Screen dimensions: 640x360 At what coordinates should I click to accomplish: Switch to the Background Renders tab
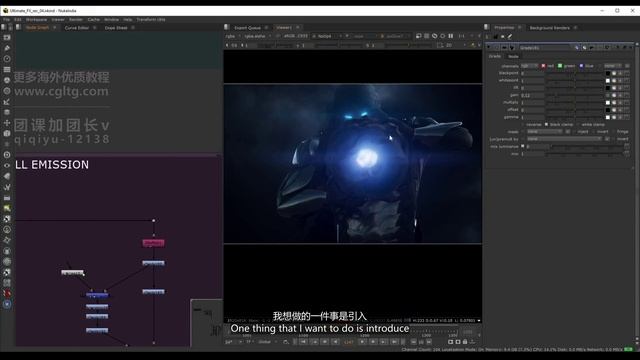(549, 28)
